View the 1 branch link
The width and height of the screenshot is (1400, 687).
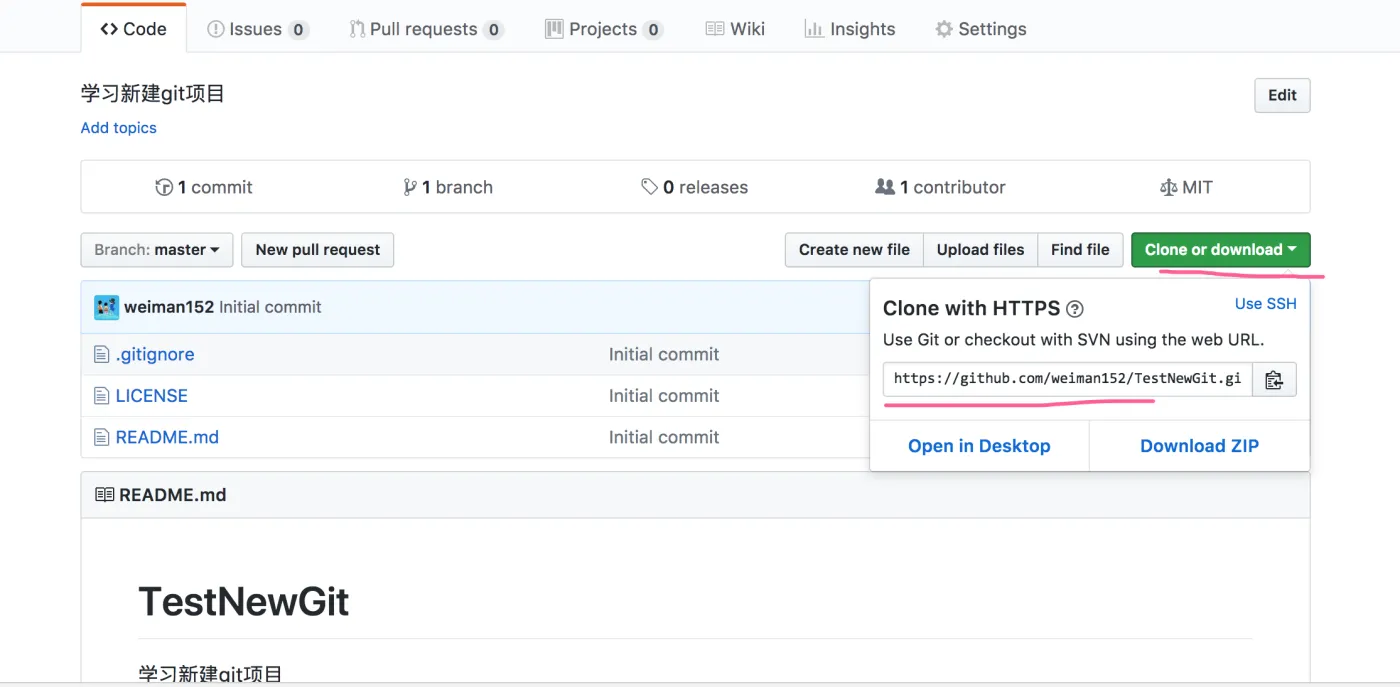(x=448, y=187)
